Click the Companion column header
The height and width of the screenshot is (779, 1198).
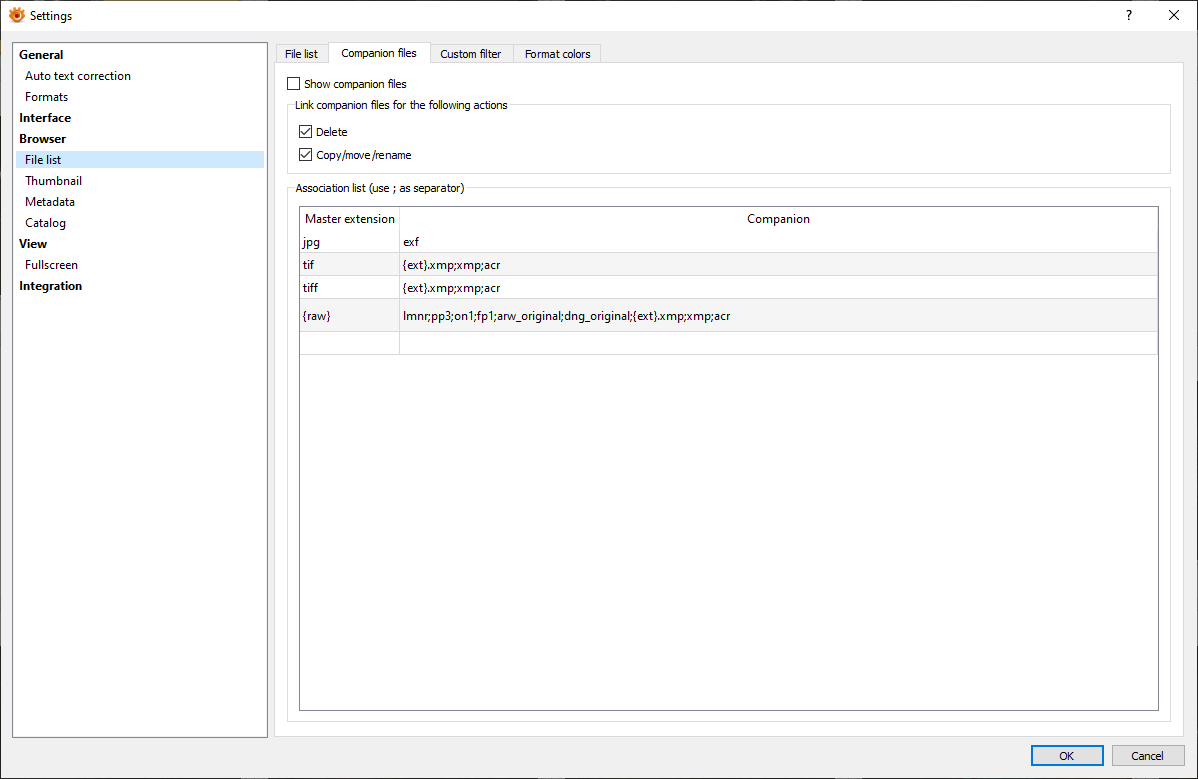[778, 219]
